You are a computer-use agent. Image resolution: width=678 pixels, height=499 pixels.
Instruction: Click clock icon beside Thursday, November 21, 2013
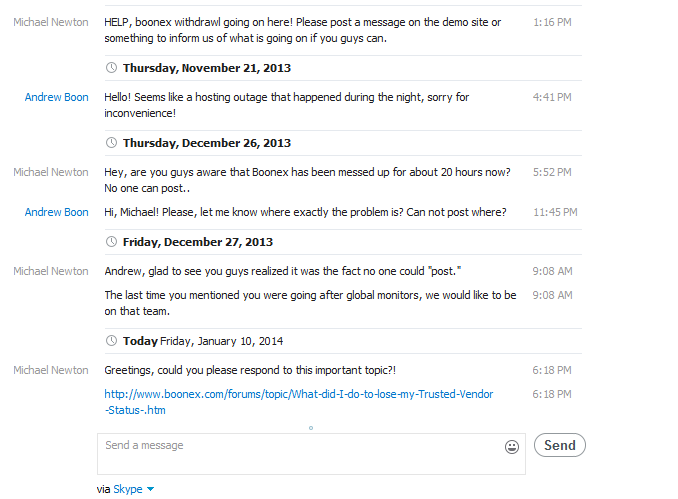[112, 69]
